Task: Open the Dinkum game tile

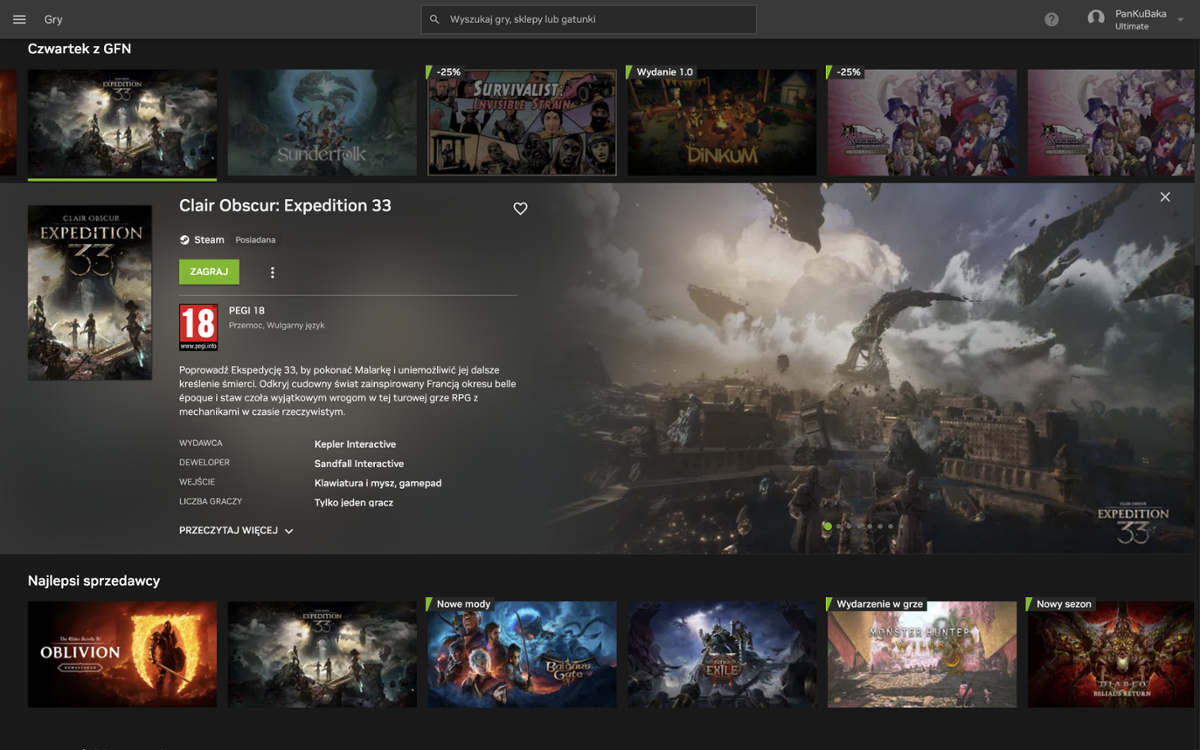Action: click(722, 123)
